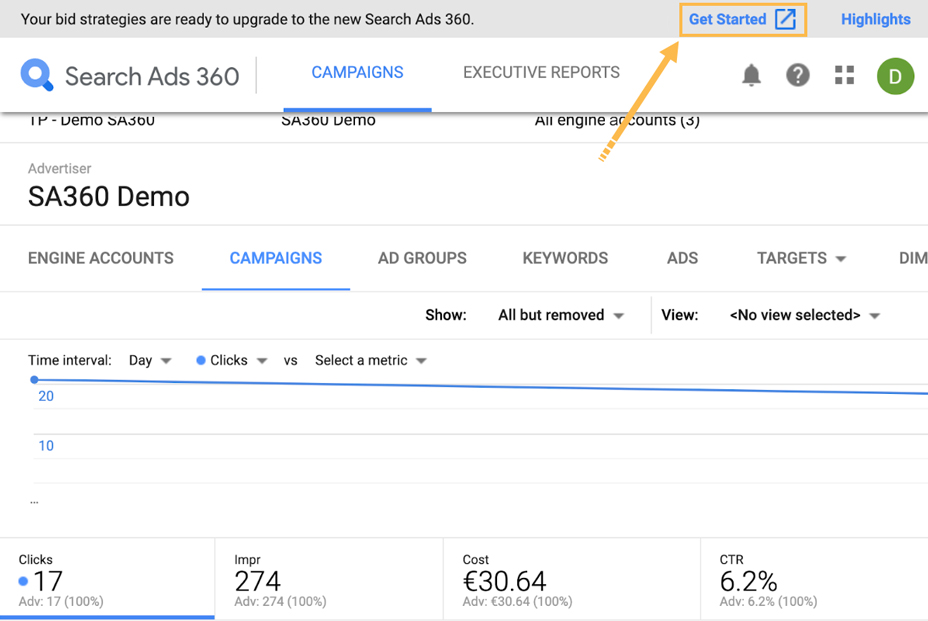Select the Cost €30.64 summary card
Screen dimensions: 928x621
click(572, 579)
